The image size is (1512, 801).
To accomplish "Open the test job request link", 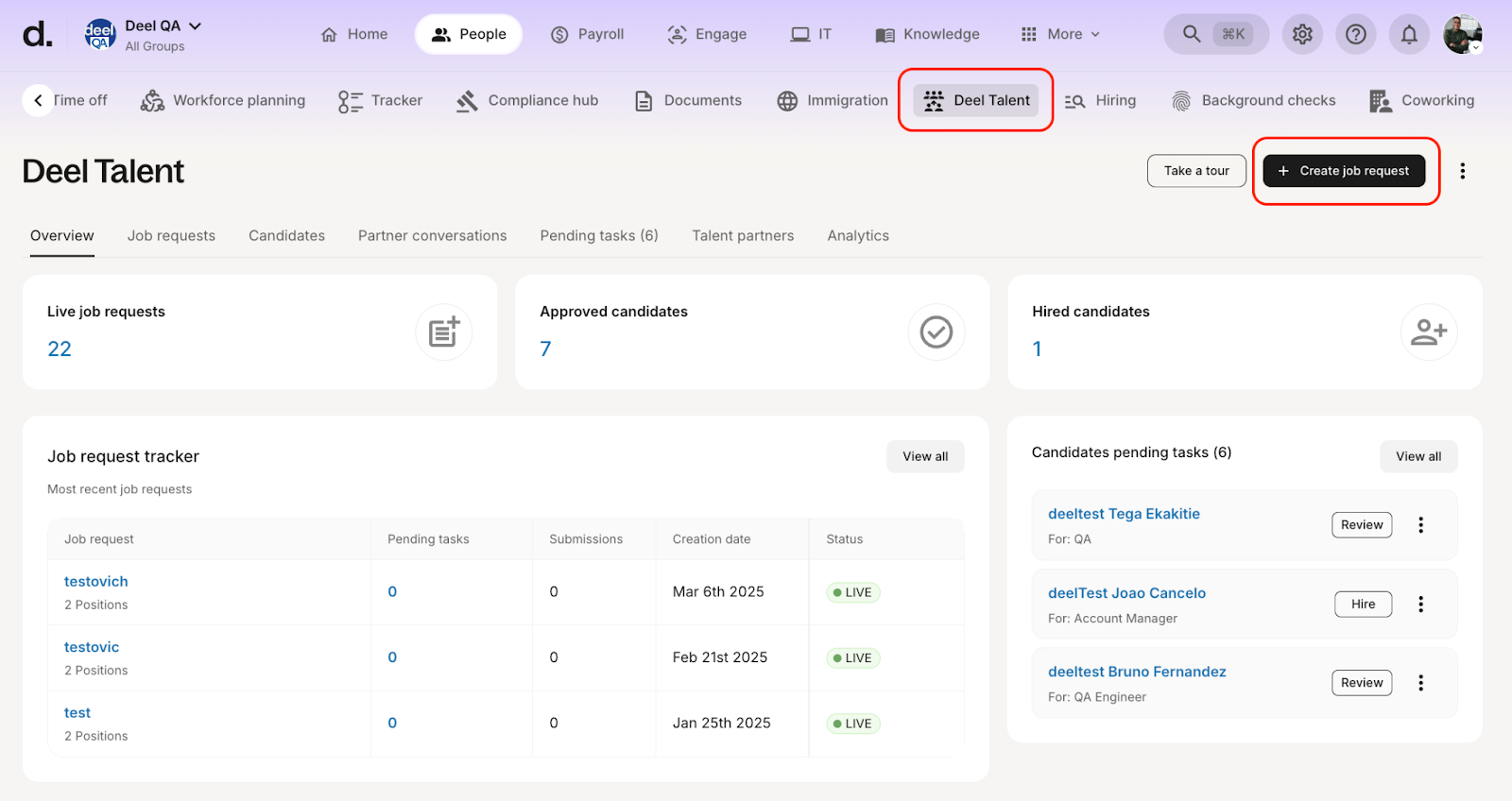I will [x=77, y=713].
